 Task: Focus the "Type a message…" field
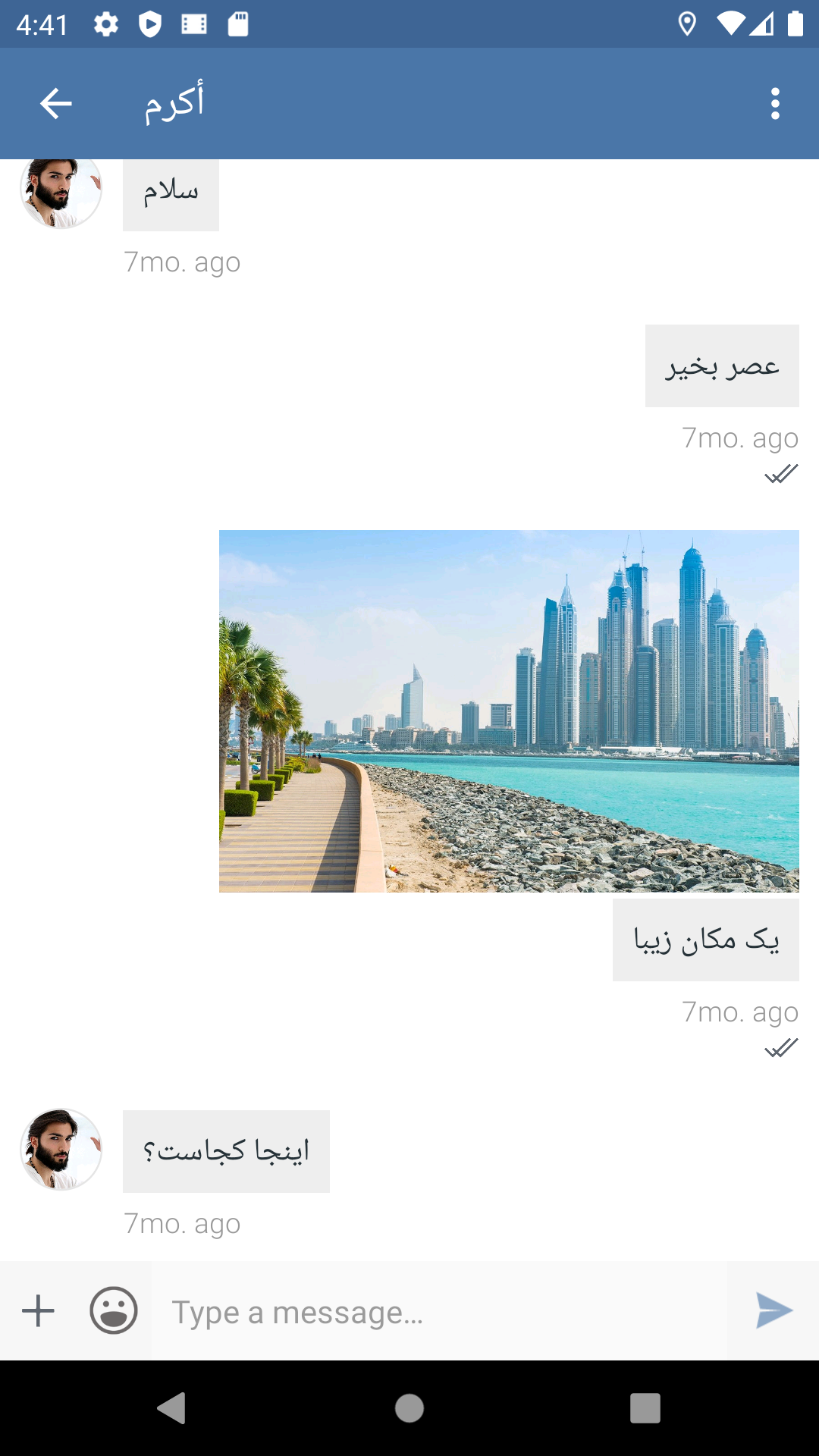pos(439,1311)
